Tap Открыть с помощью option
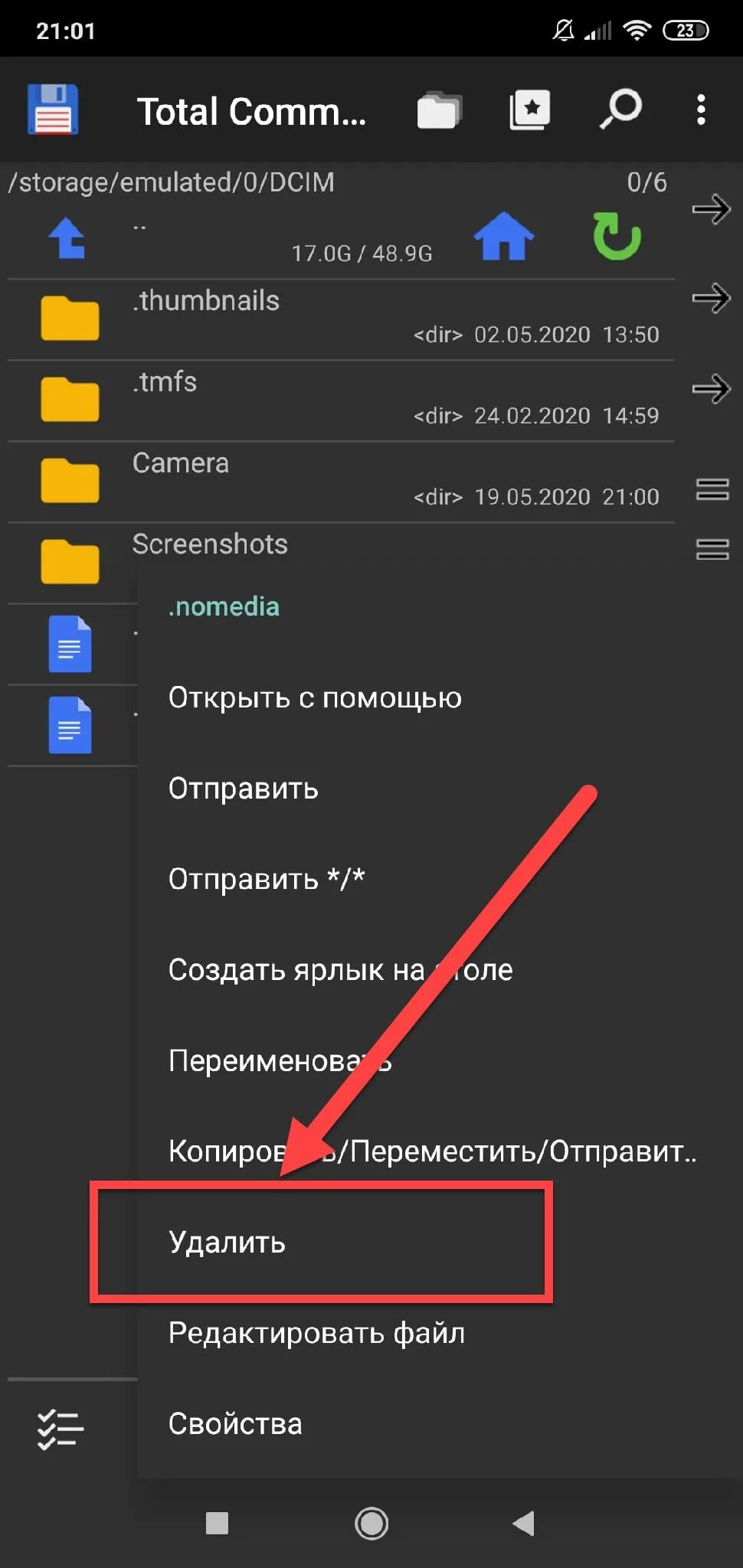The height and width of the screenshot is (1568, 743). point(314,697)
